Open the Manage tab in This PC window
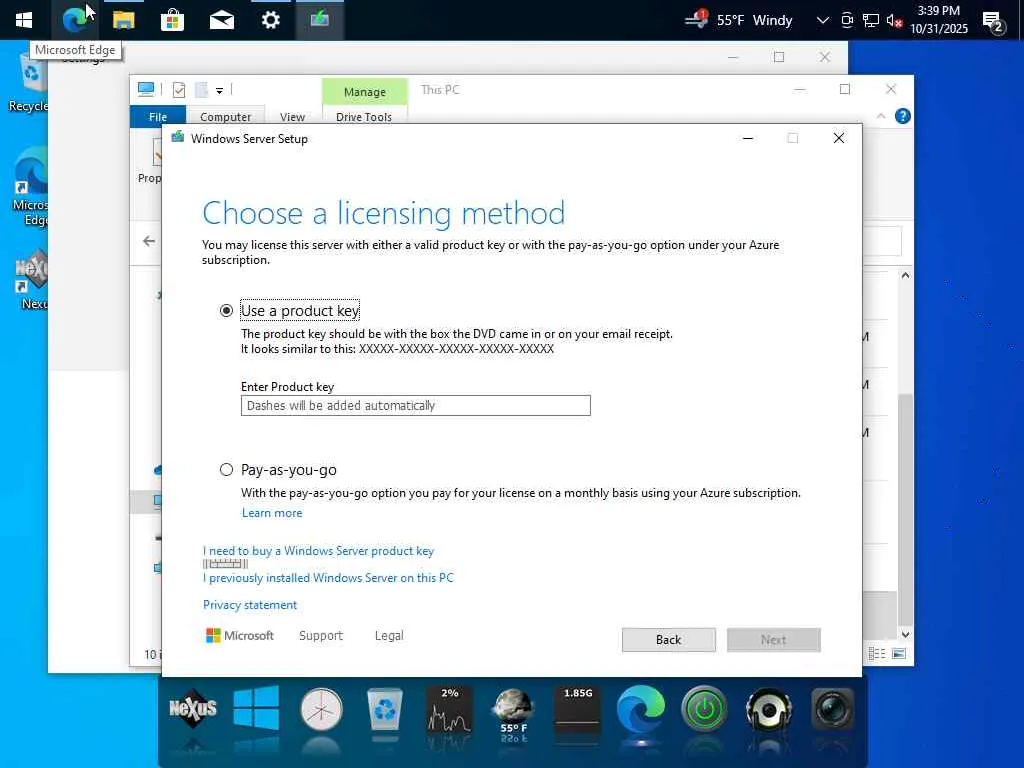Viewport: 1024px width, 768px height. tap(364, 92)
